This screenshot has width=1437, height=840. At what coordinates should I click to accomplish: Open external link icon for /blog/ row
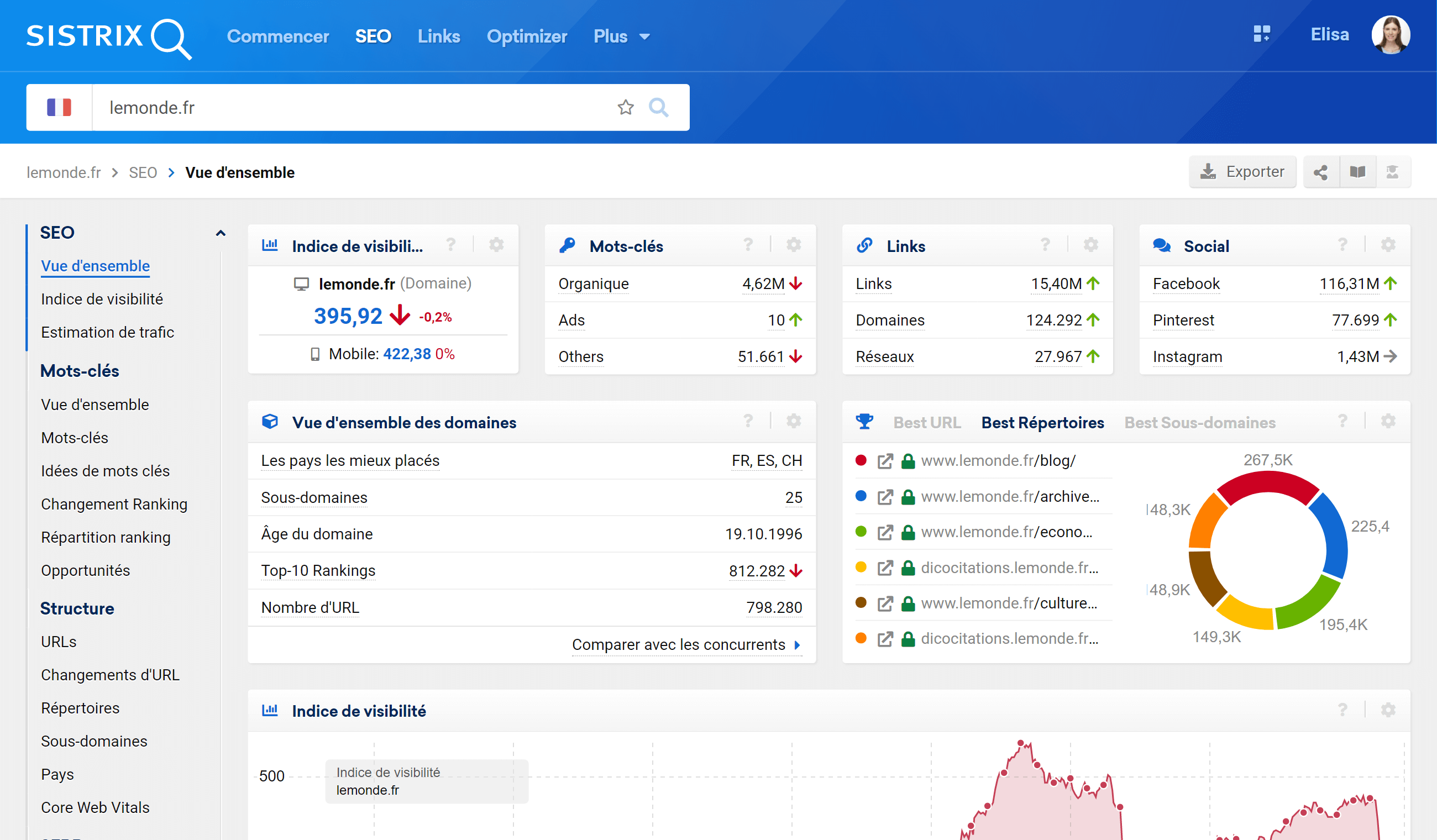click(885, 461)
